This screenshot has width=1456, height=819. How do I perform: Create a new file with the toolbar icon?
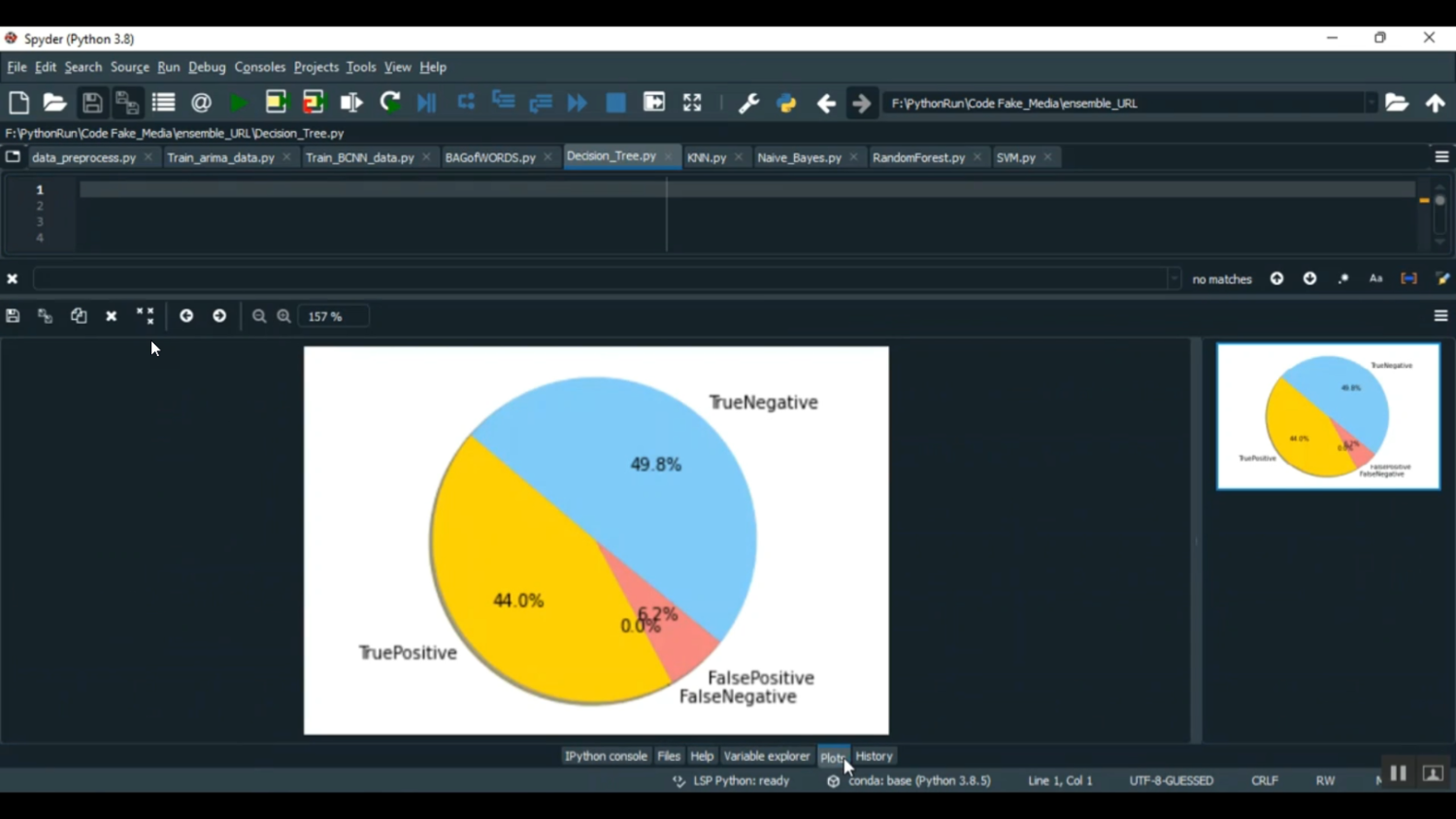point(18,103)
